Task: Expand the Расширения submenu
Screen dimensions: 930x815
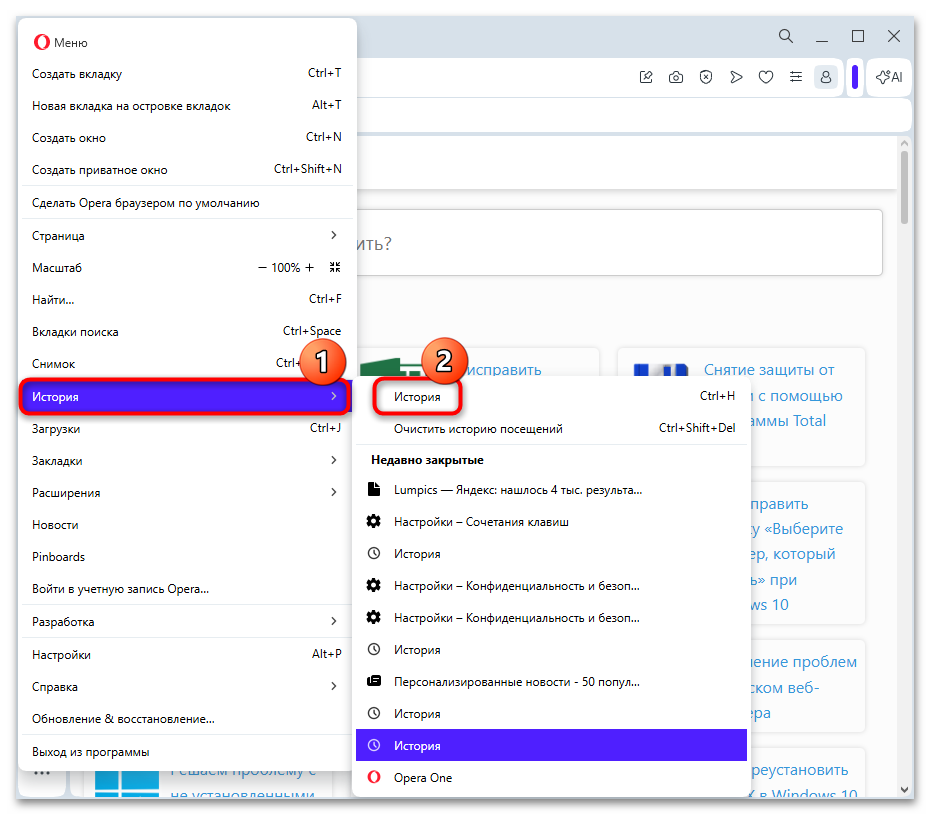Action: click(x=187, y=493)
